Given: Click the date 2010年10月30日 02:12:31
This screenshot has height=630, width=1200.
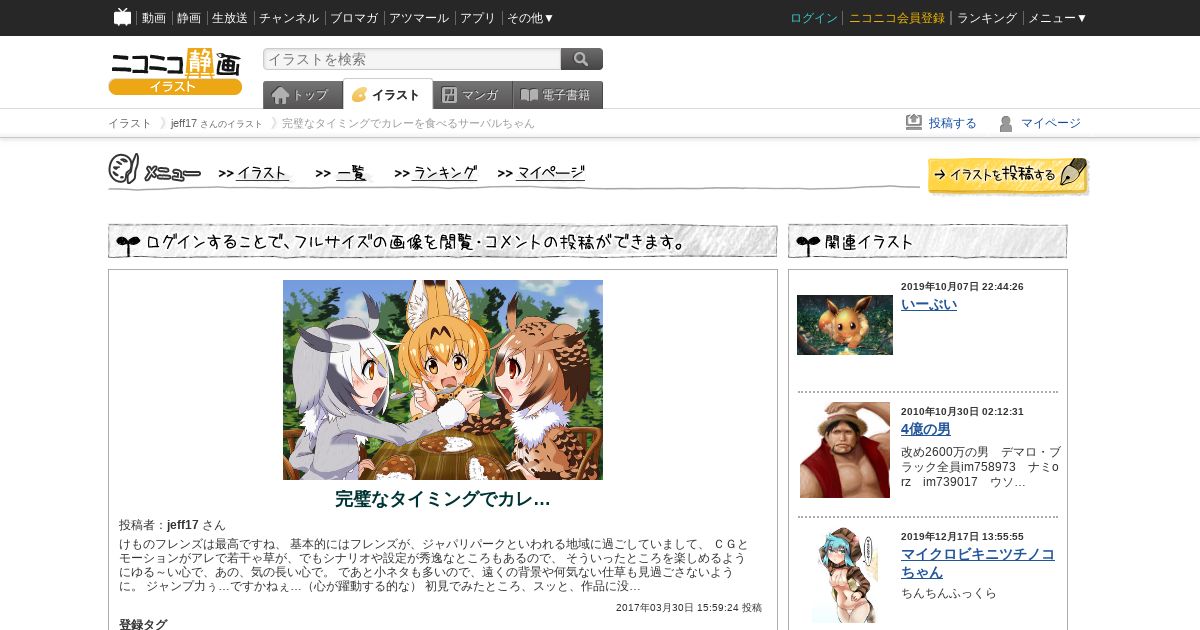Looking at the screenshot, I should click(x=962, y=412).
